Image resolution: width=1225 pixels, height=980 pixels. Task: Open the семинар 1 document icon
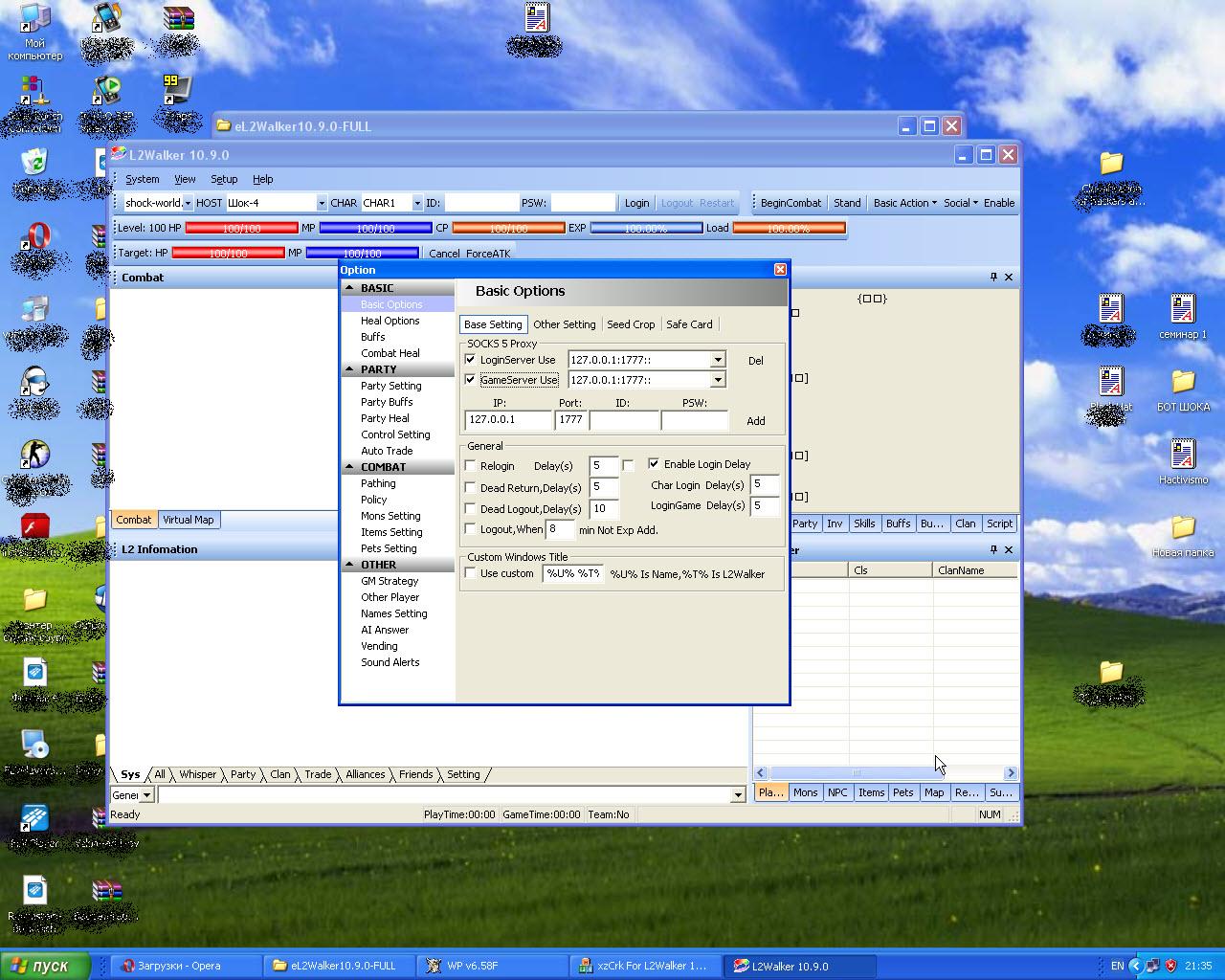(x=1183, y=310)
